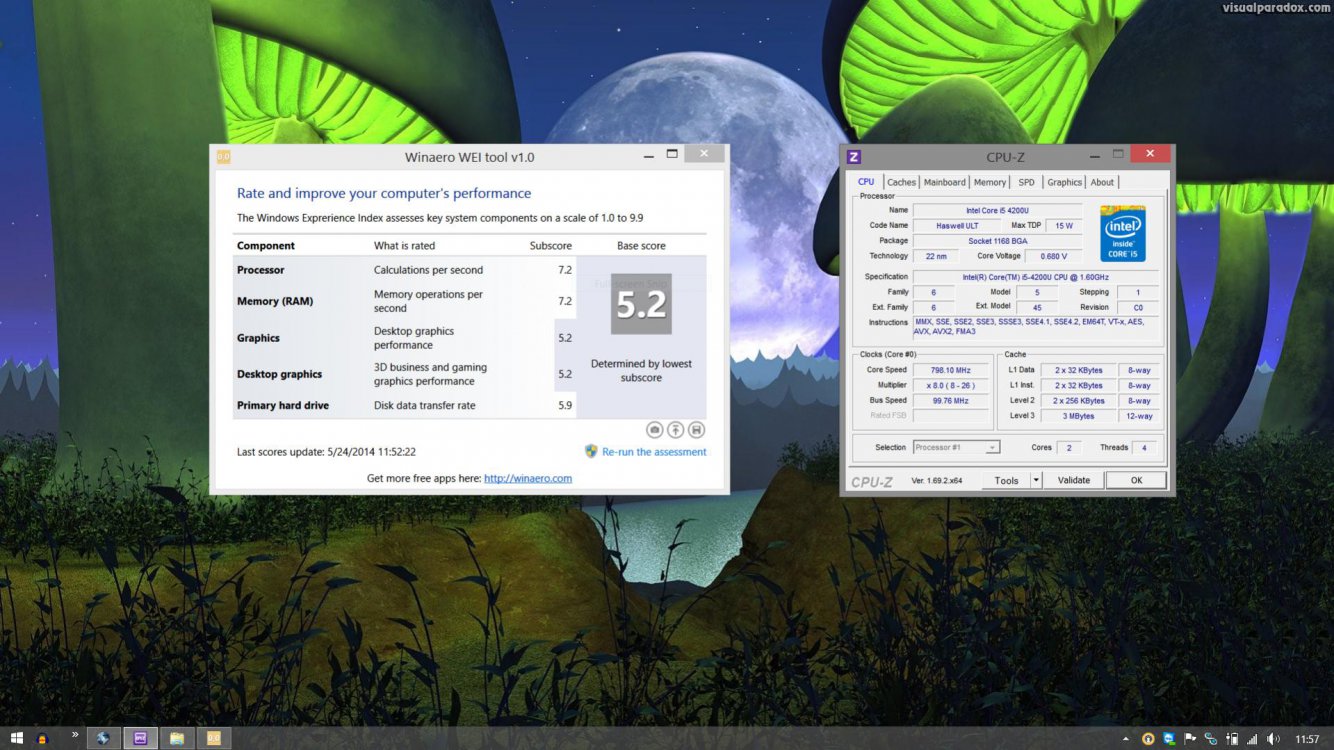The image size is (1334, 750).
Task: Open the http://winaero.com link
Action: point(528,478)
